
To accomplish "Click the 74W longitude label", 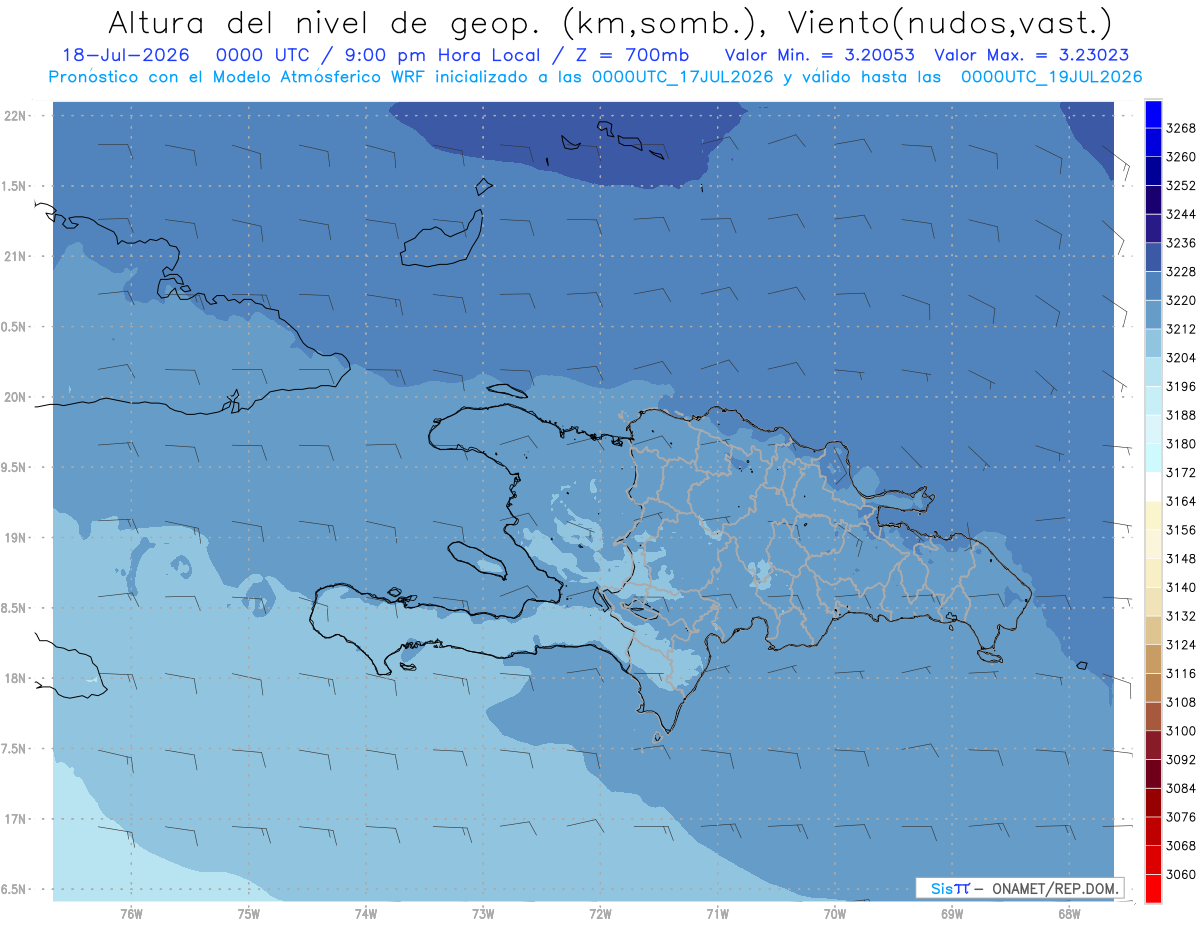I will click(365, 913).
